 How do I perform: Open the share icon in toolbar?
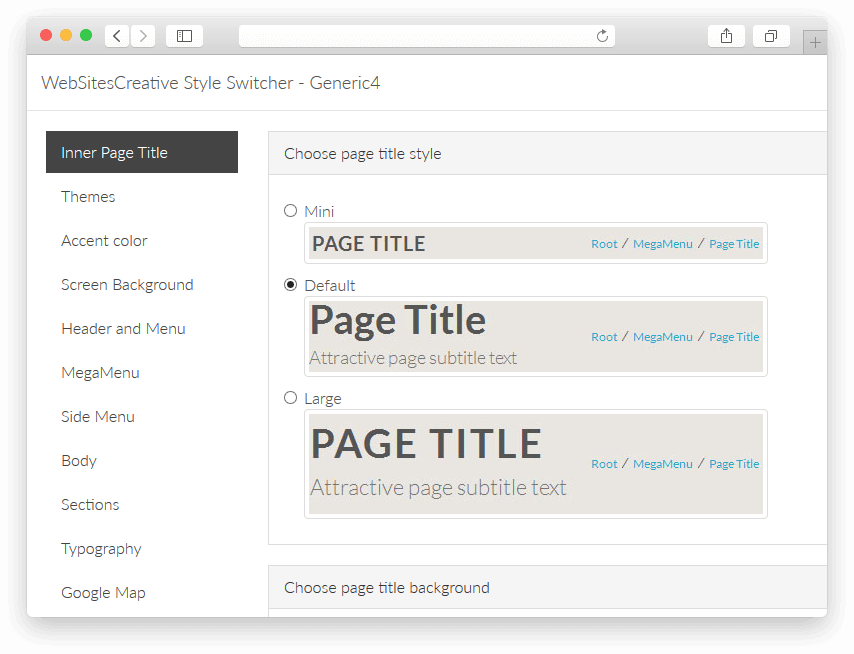click(x=726, y=36)
